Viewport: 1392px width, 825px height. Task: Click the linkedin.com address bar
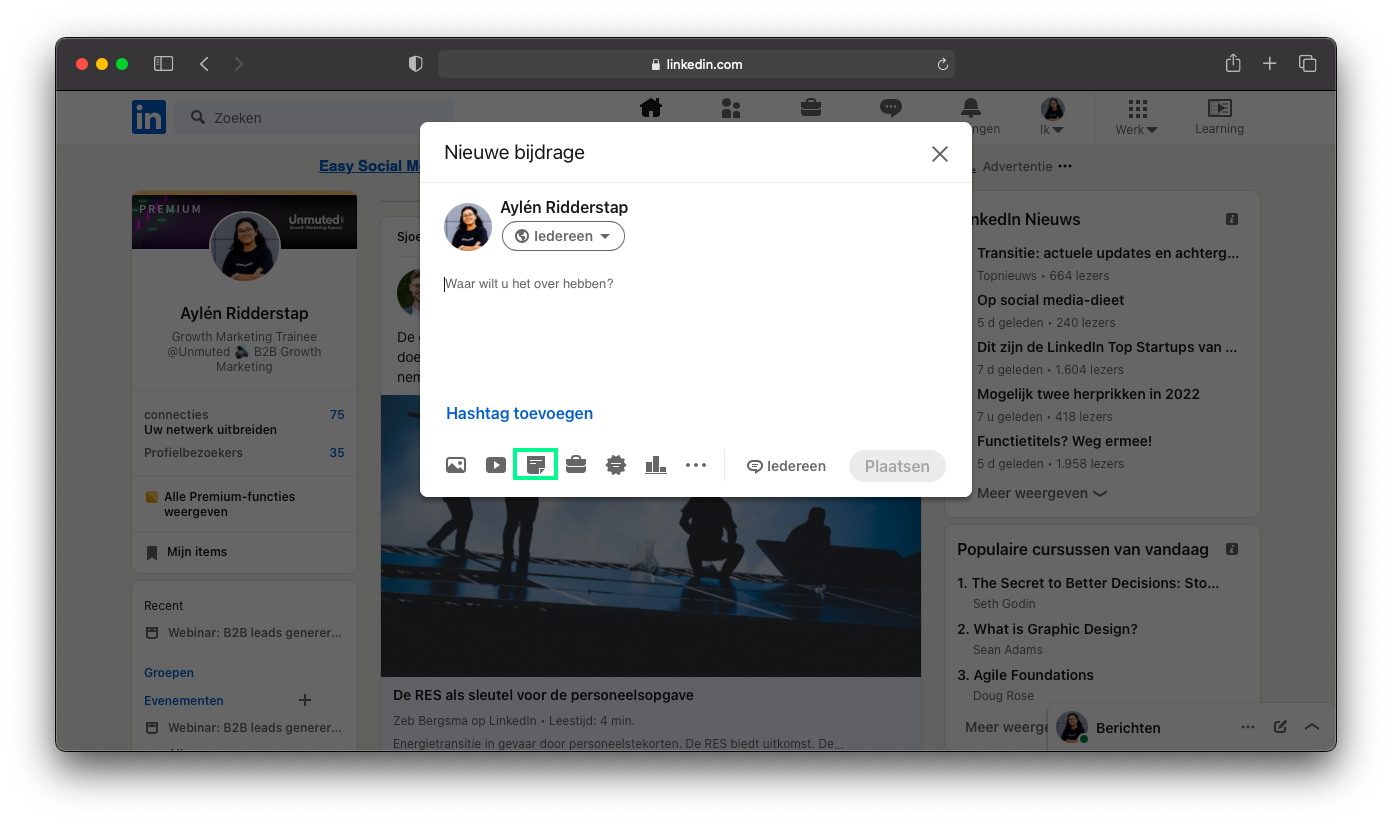(696, 64)
